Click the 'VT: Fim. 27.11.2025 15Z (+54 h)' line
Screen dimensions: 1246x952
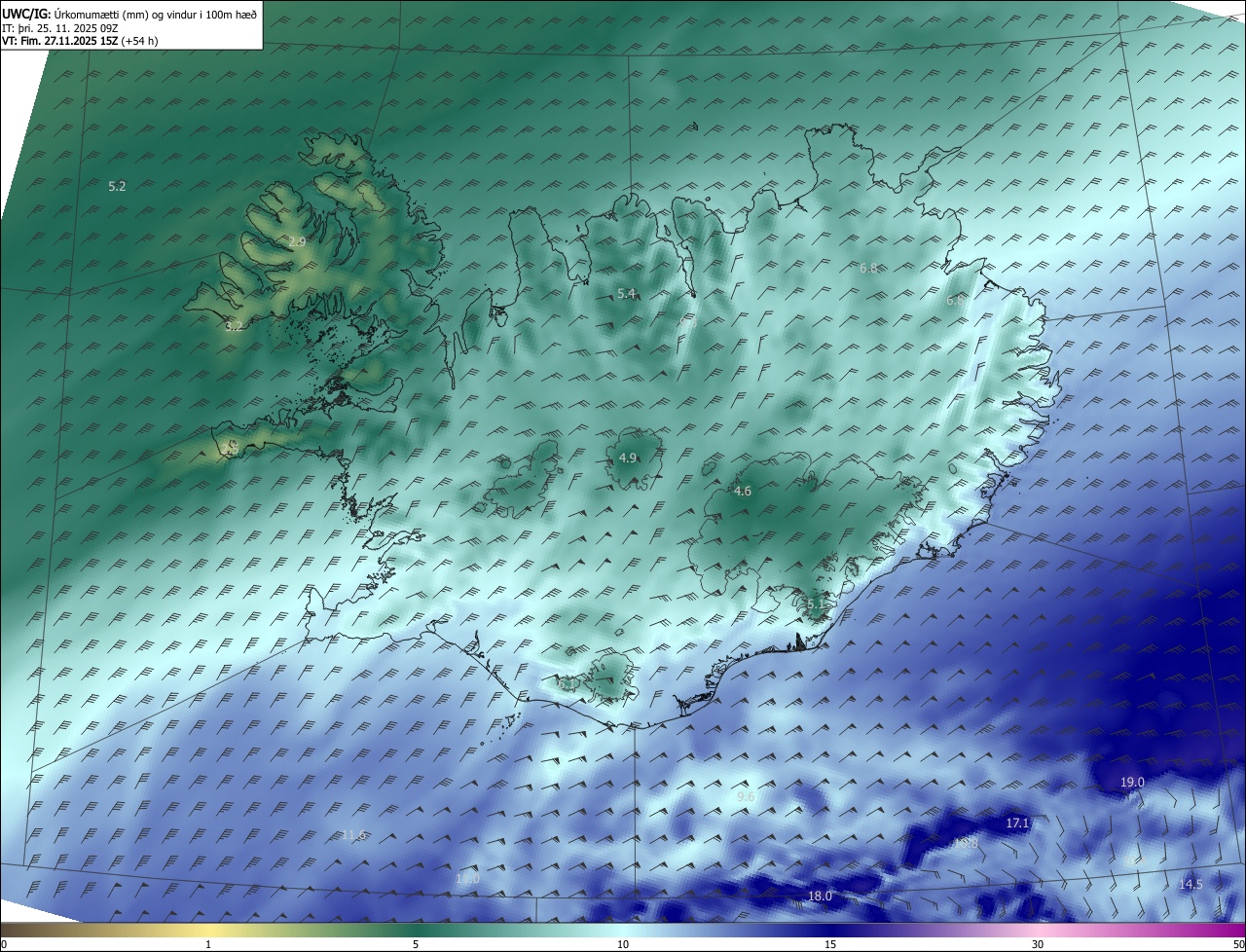[x=78, y=41]
